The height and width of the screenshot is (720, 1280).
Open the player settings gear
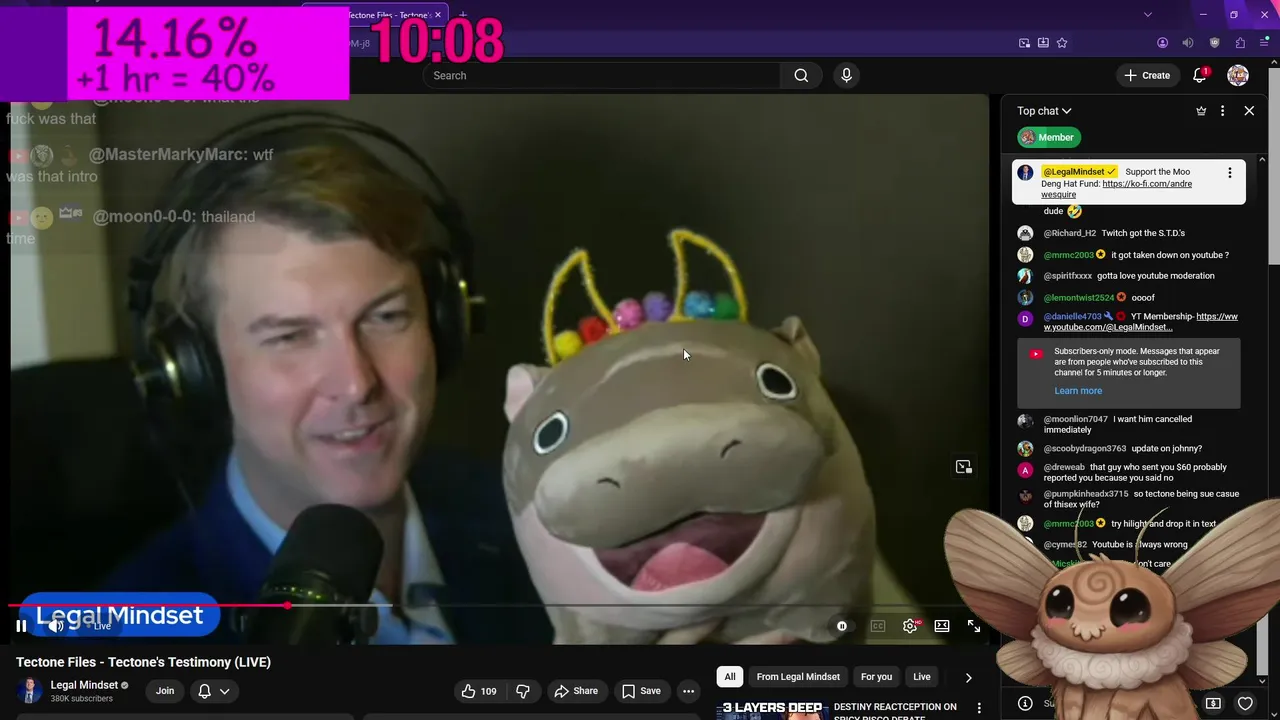click(910, 626)
